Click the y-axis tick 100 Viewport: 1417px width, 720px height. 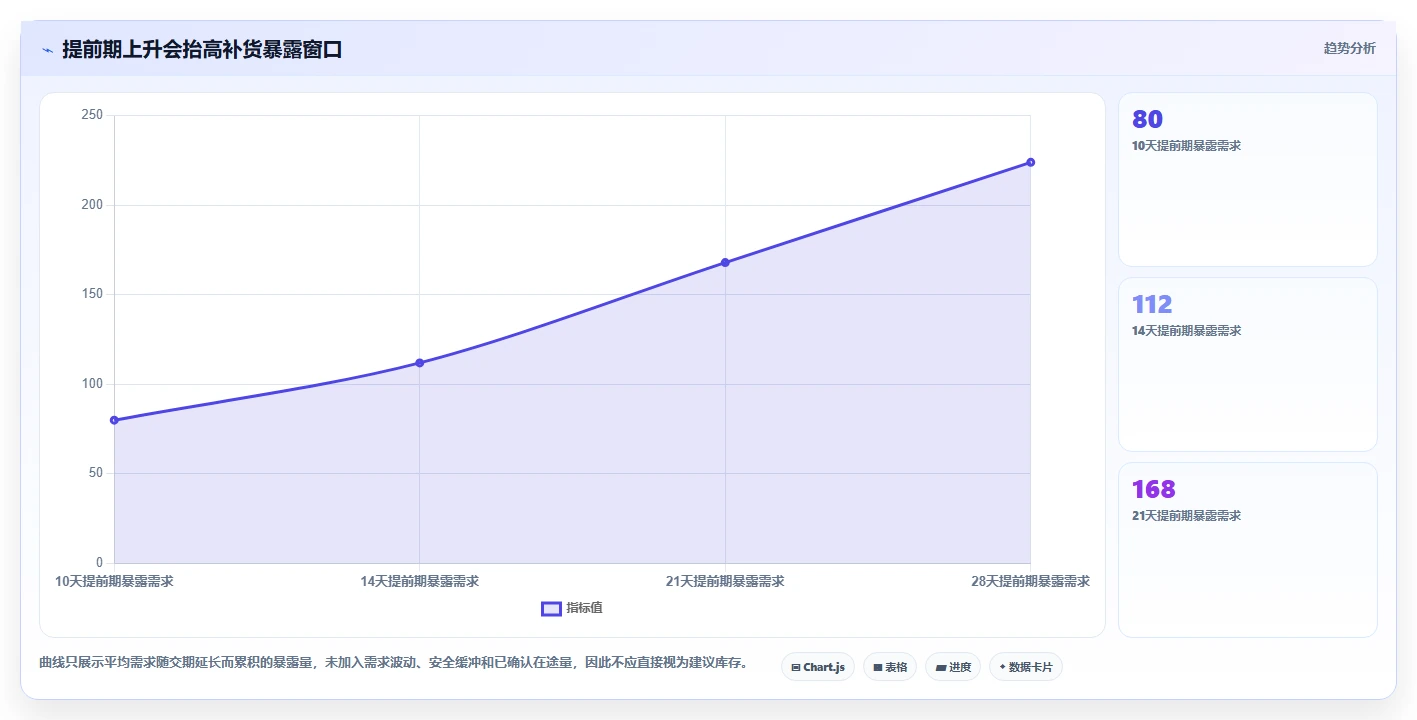pos(92,384)
